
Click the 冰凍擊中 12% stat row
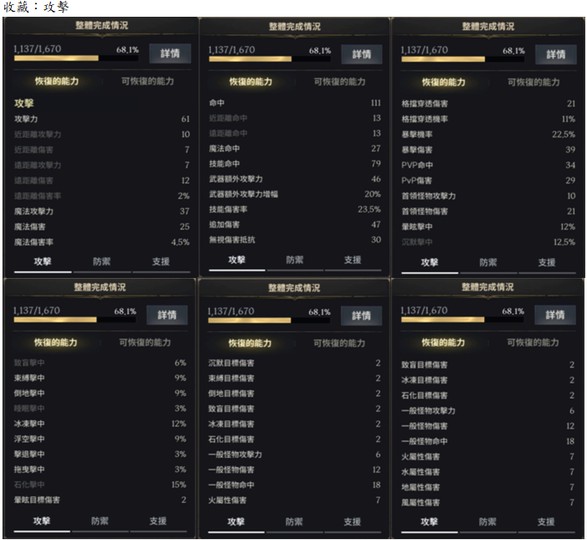100,424
